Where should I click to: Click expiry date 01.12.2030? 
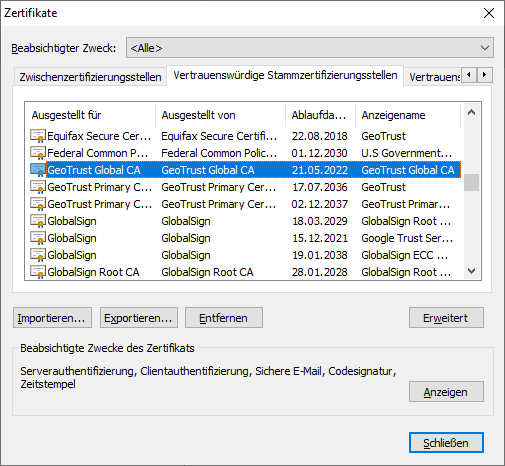tap(319, 153)
